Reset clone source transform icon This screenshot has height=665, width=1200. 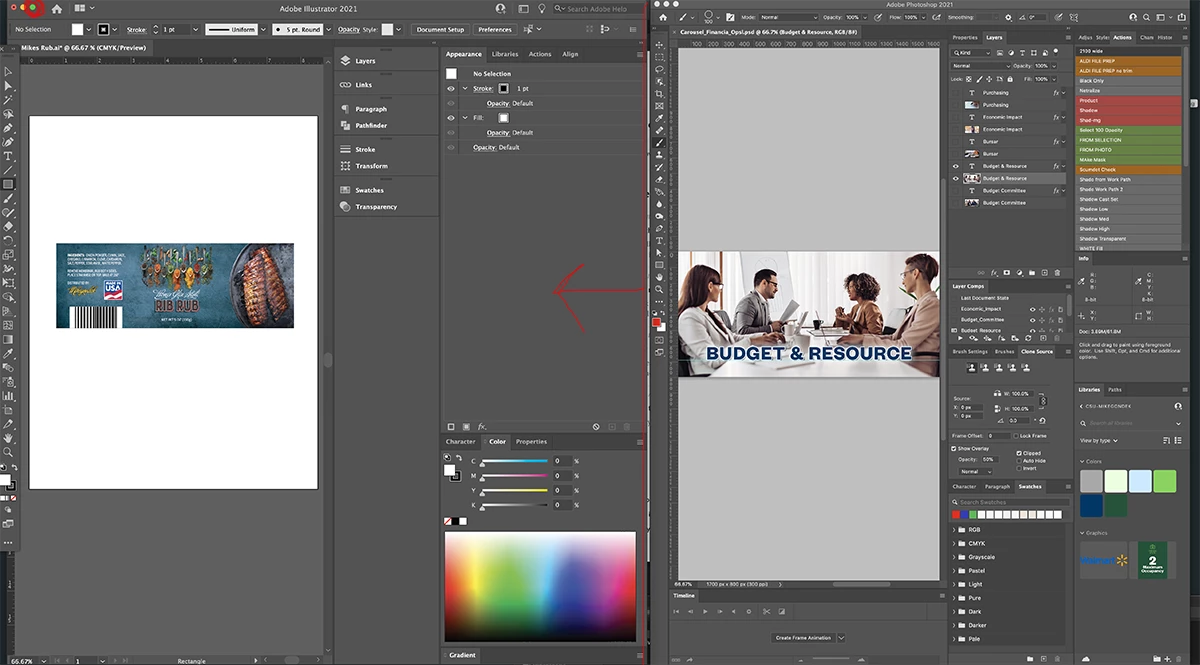click(x=1043, y=420)
